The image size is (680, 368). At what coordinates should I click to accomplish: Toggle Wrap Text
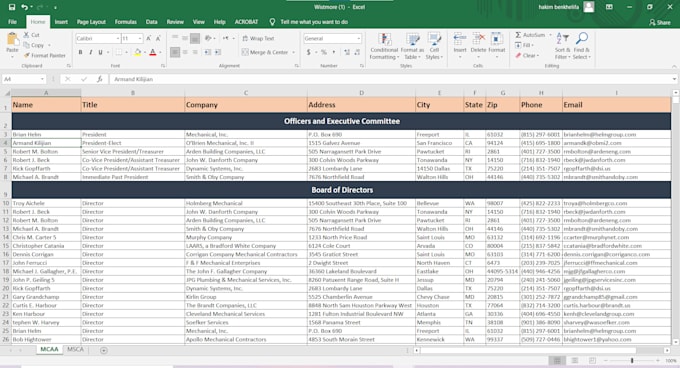[258, 39]
